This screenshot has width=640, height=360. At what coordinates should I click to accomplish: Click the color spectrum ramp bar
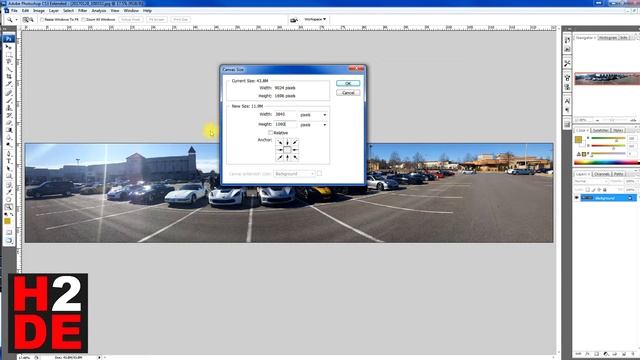(607, 162)
